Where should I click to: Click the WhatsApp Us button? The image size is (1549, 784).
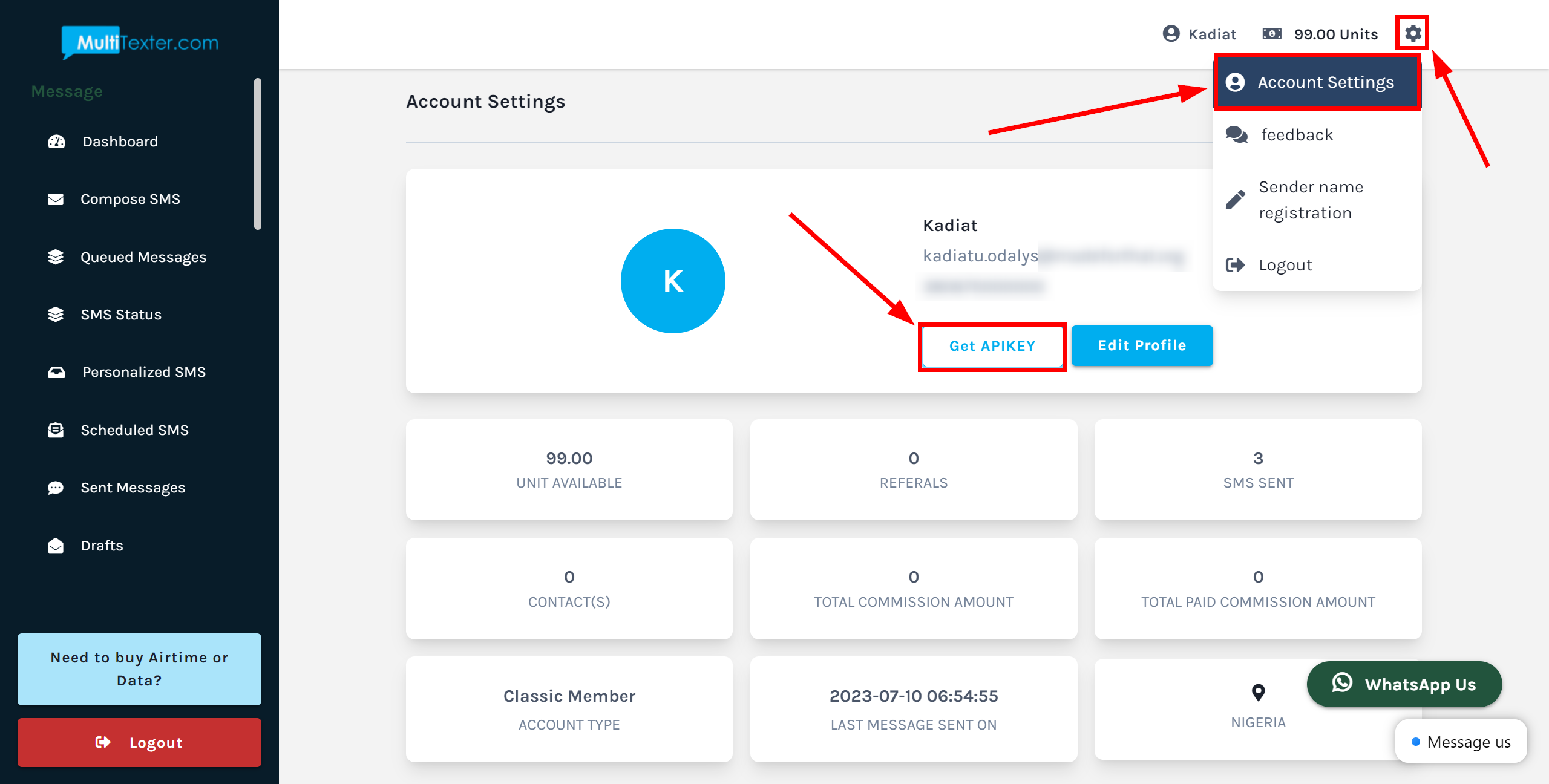(1403, 684)
